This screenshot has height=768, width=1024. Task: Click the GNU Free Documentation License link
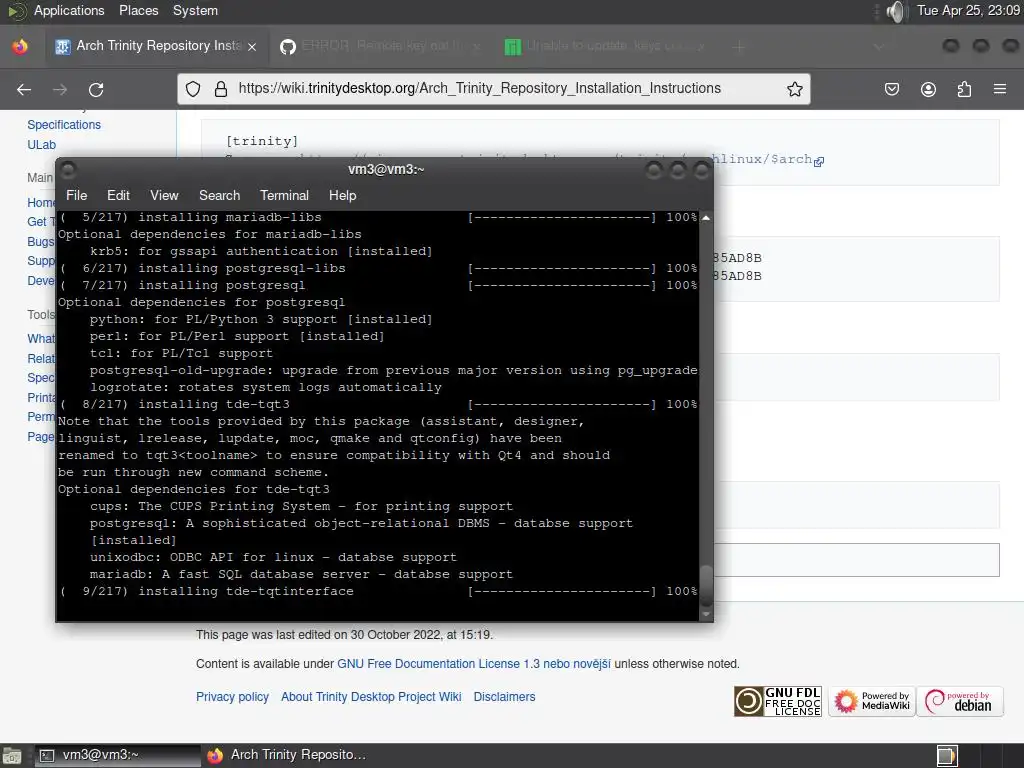click(473, 664)
